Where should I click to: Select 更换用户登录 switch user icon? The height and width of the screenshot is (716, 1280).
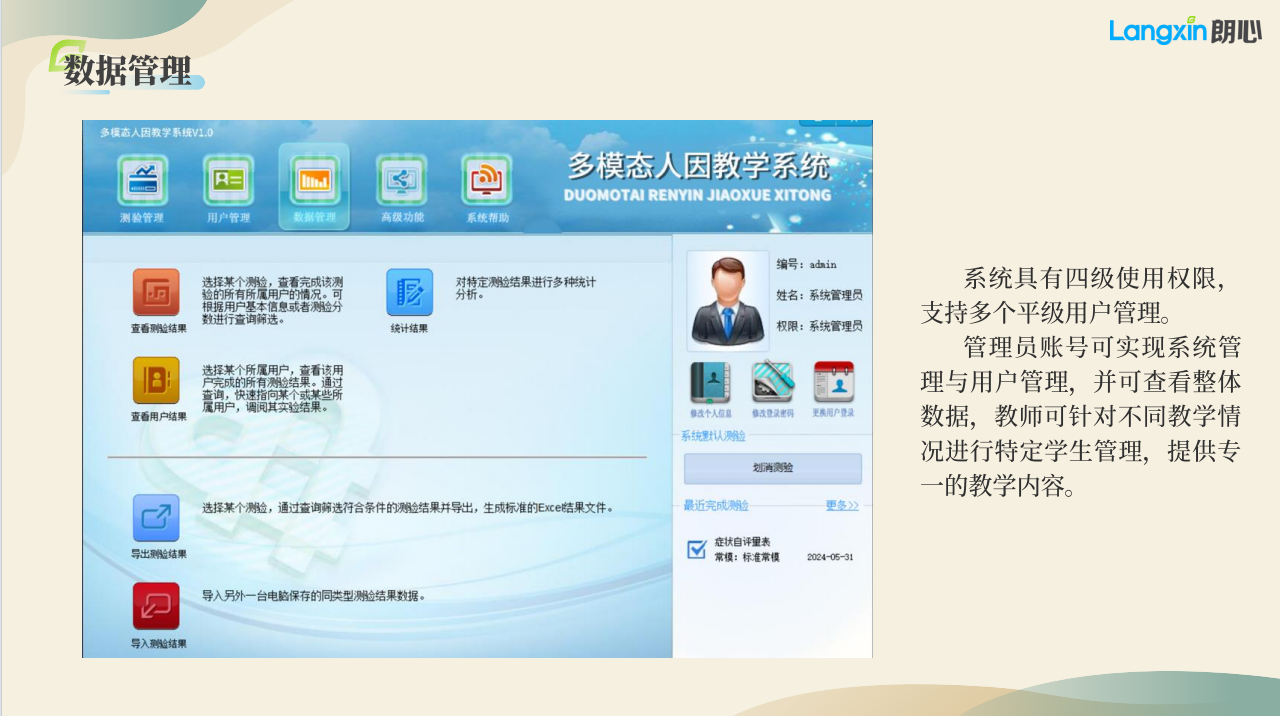(833, 383)
